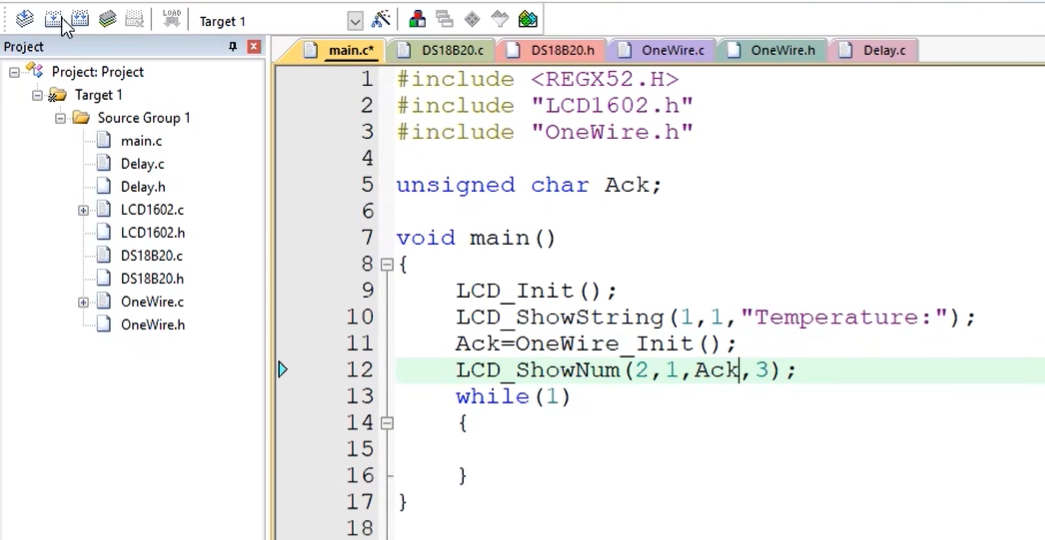The image size is (1045, 540).
Task: Close the Project panel with red X
Action: tap(254, 47)
